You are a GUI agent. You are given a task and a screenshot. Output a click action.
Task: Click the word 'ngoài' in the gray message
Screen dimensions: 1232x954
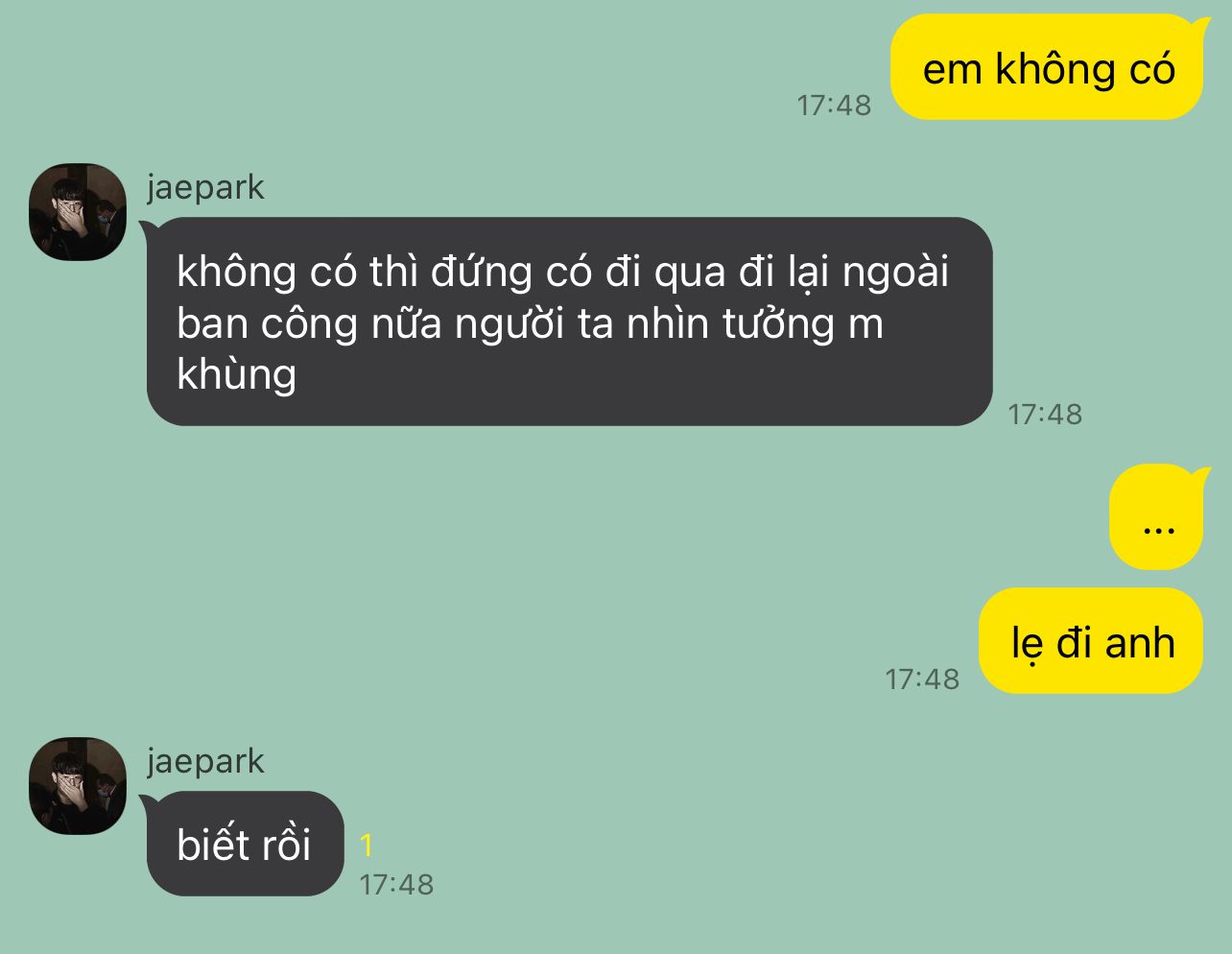[895, 273]
